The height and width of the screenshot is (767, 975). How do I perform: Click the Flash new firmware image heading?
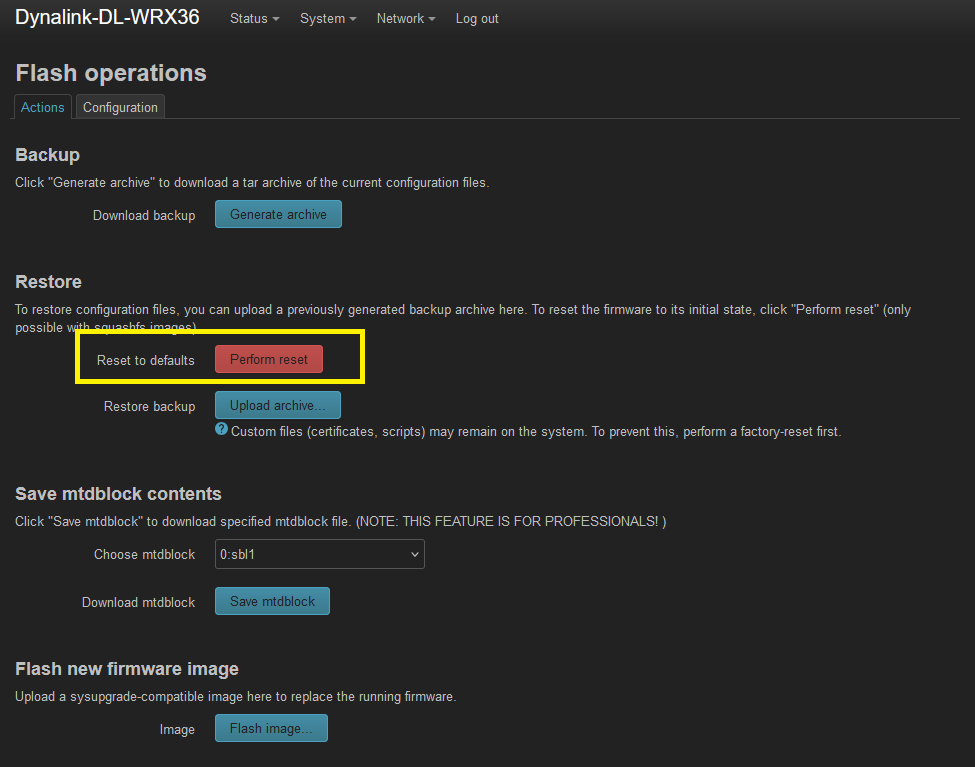click(x=127, y=669)
